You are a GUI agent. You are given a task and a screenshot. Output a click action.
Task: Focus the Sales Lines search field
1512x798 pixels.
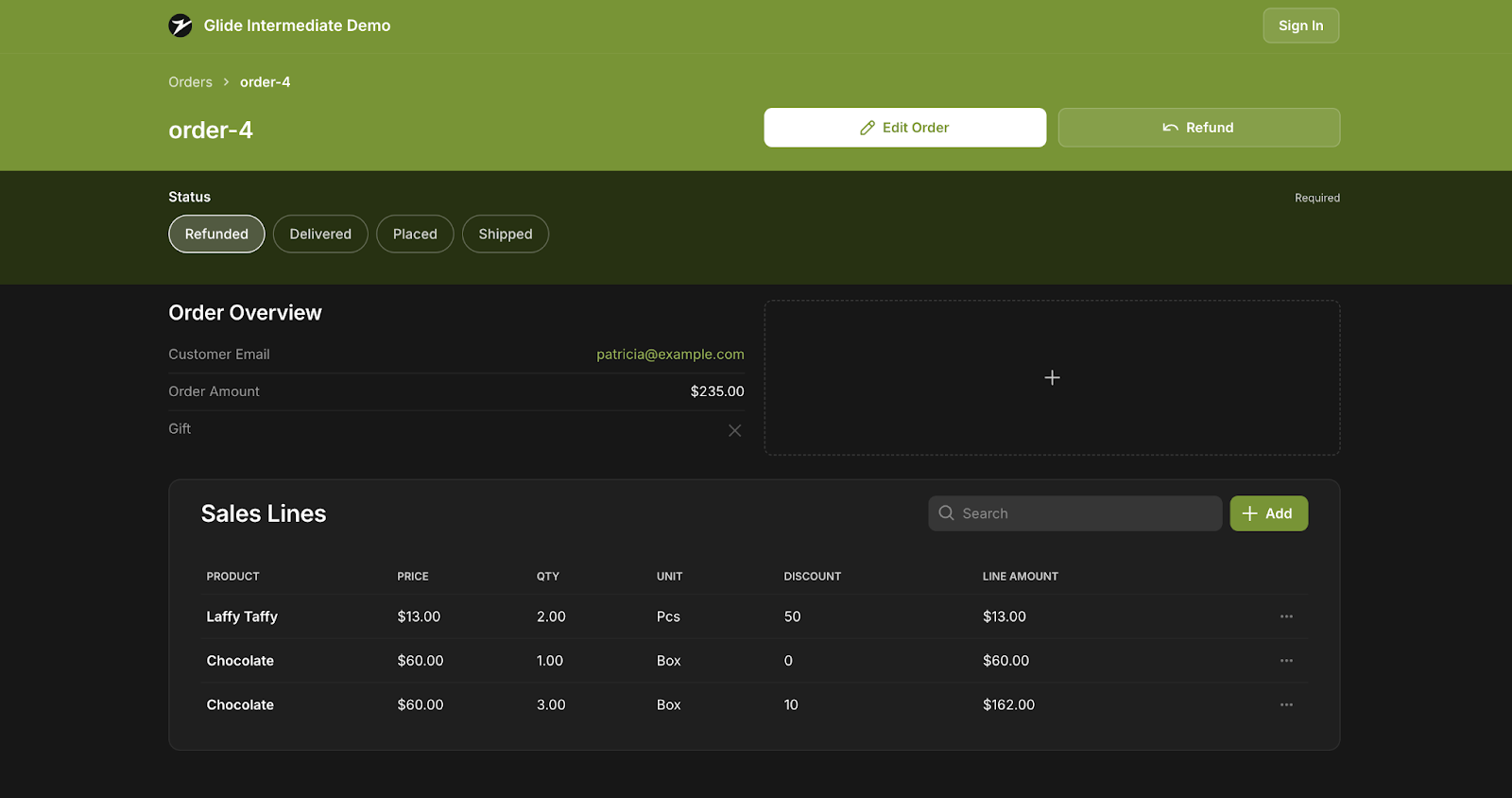[x=1075, y=513]
